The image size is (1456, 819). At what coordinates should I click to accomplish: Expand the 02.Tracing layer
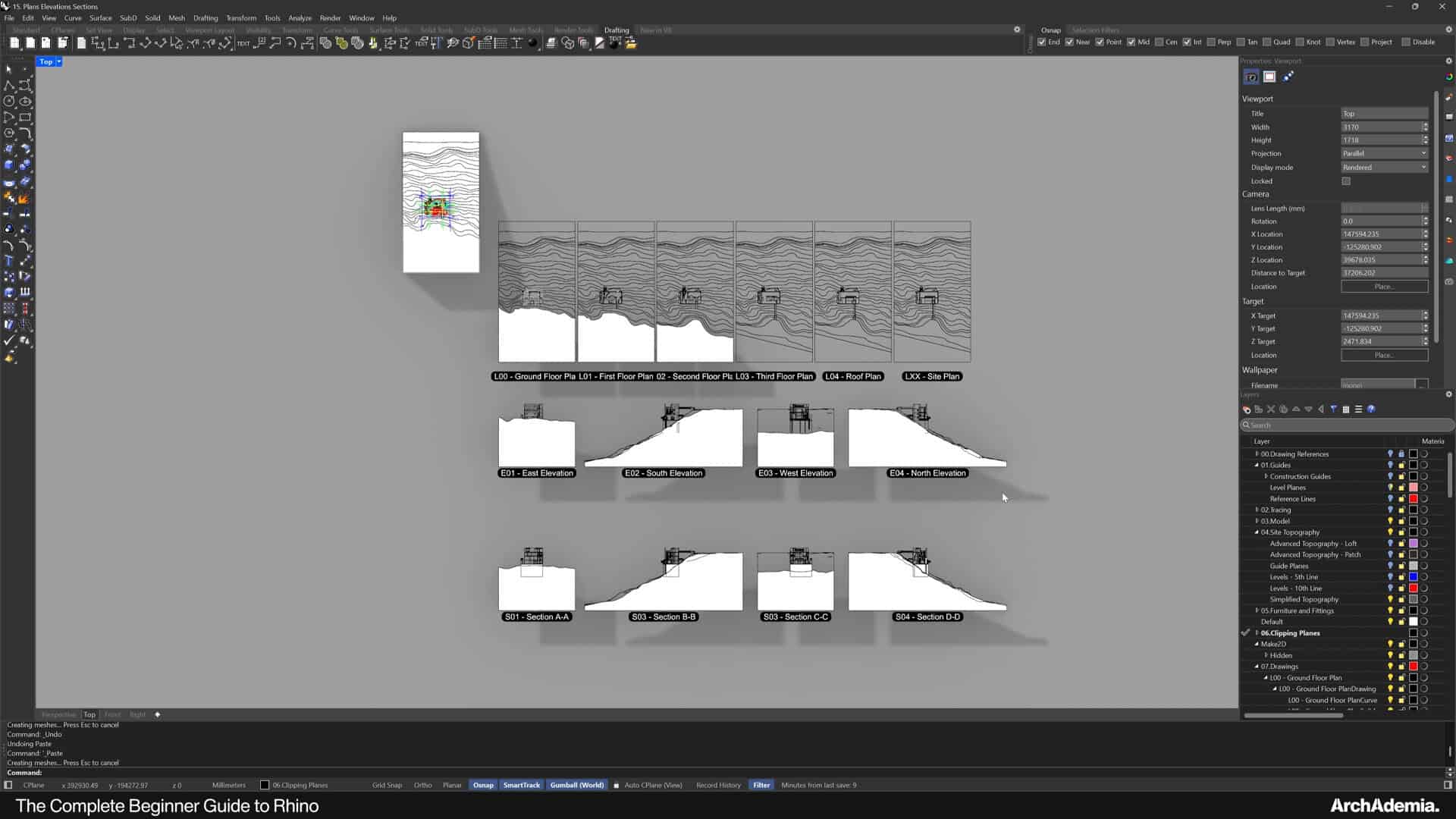pyautogui.click(x=1257, y=510)
